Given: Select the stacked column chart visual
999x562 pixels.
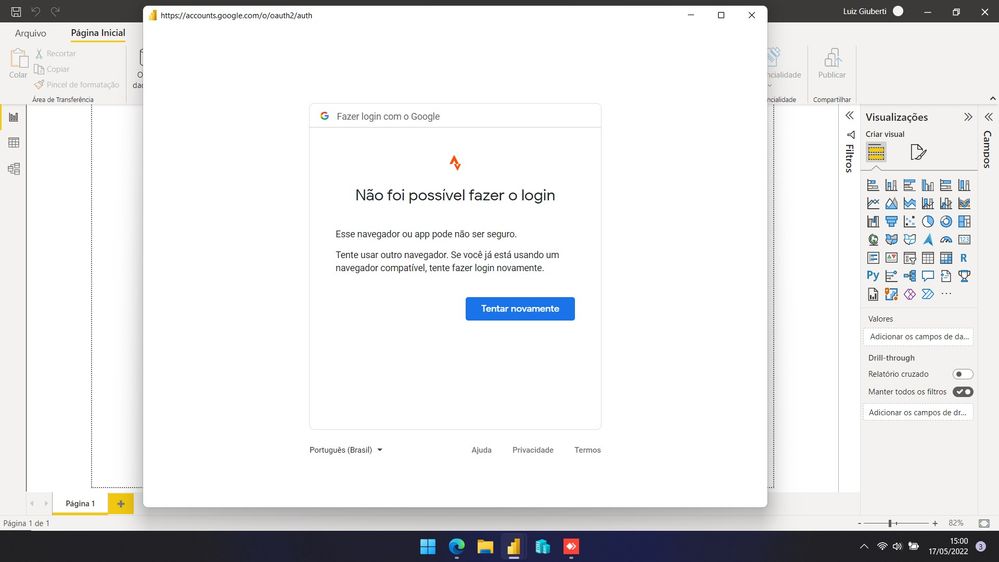Looking at the screenshot, I should tap(891, 185).
